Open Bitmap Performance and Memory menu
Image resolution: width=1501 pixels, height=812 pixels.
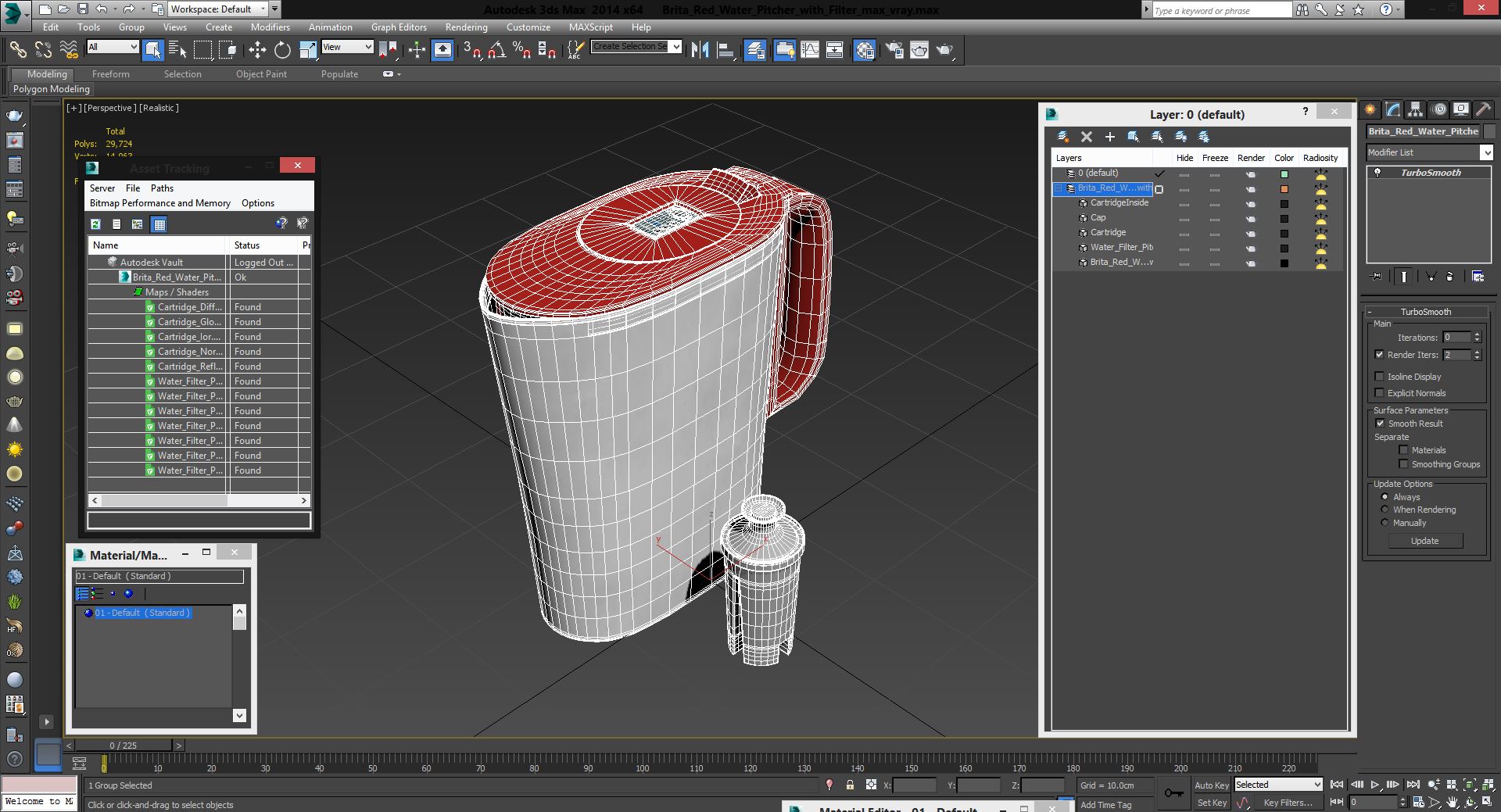[x=160, y=203]
